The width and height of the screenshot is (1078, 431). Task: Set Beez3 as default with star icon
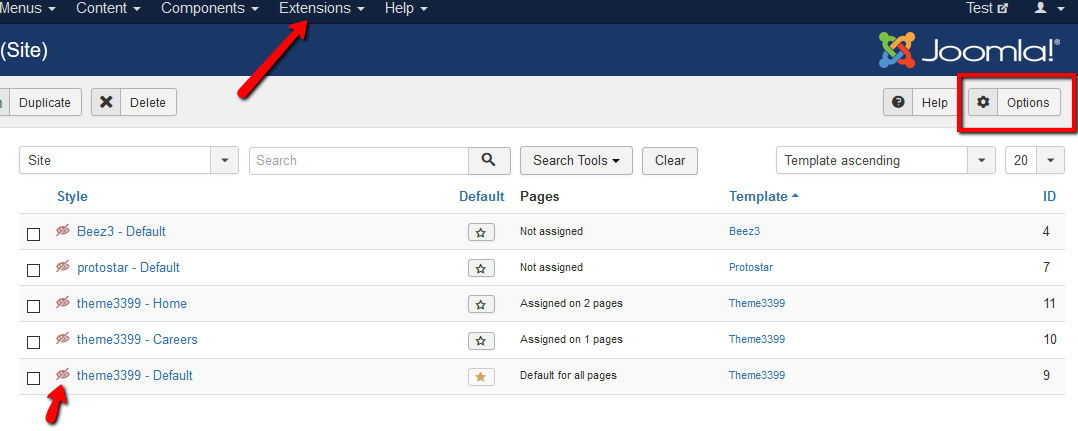click(x=481, y=232)
